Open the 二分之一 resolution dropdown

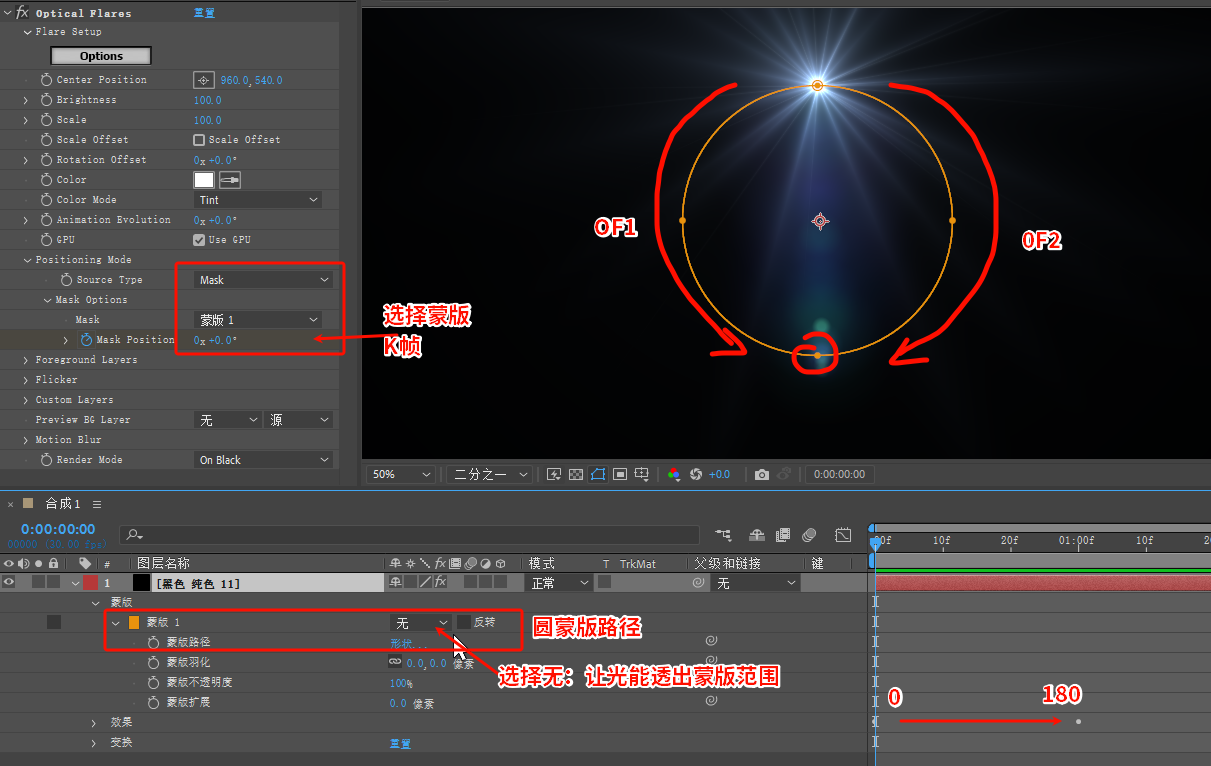489,474
